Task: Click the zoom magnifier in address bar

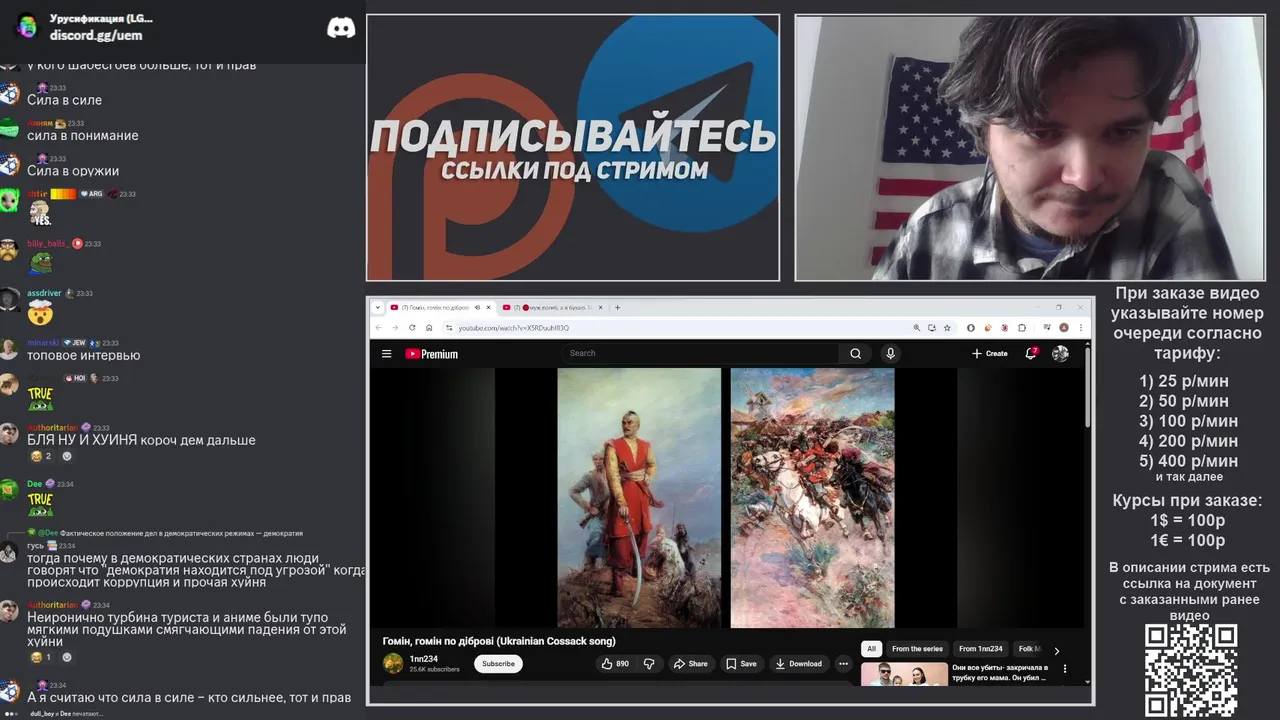Action: click(x=916, y=327)
